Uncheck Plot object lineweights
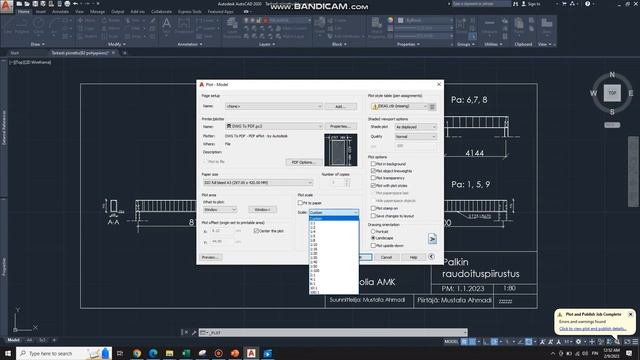 click(x=373, y=171)
